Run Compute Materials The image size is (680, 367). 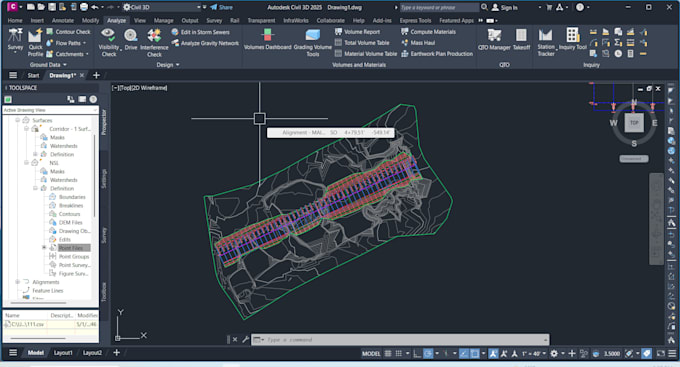428,32
